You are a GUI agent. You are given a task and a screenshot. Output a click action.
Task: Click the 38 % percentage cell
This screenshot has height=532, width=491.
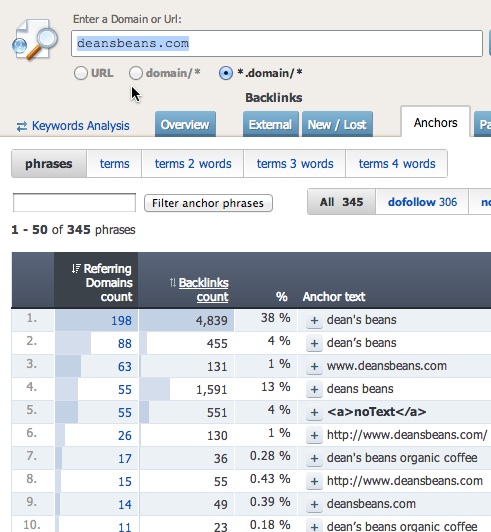266,320
